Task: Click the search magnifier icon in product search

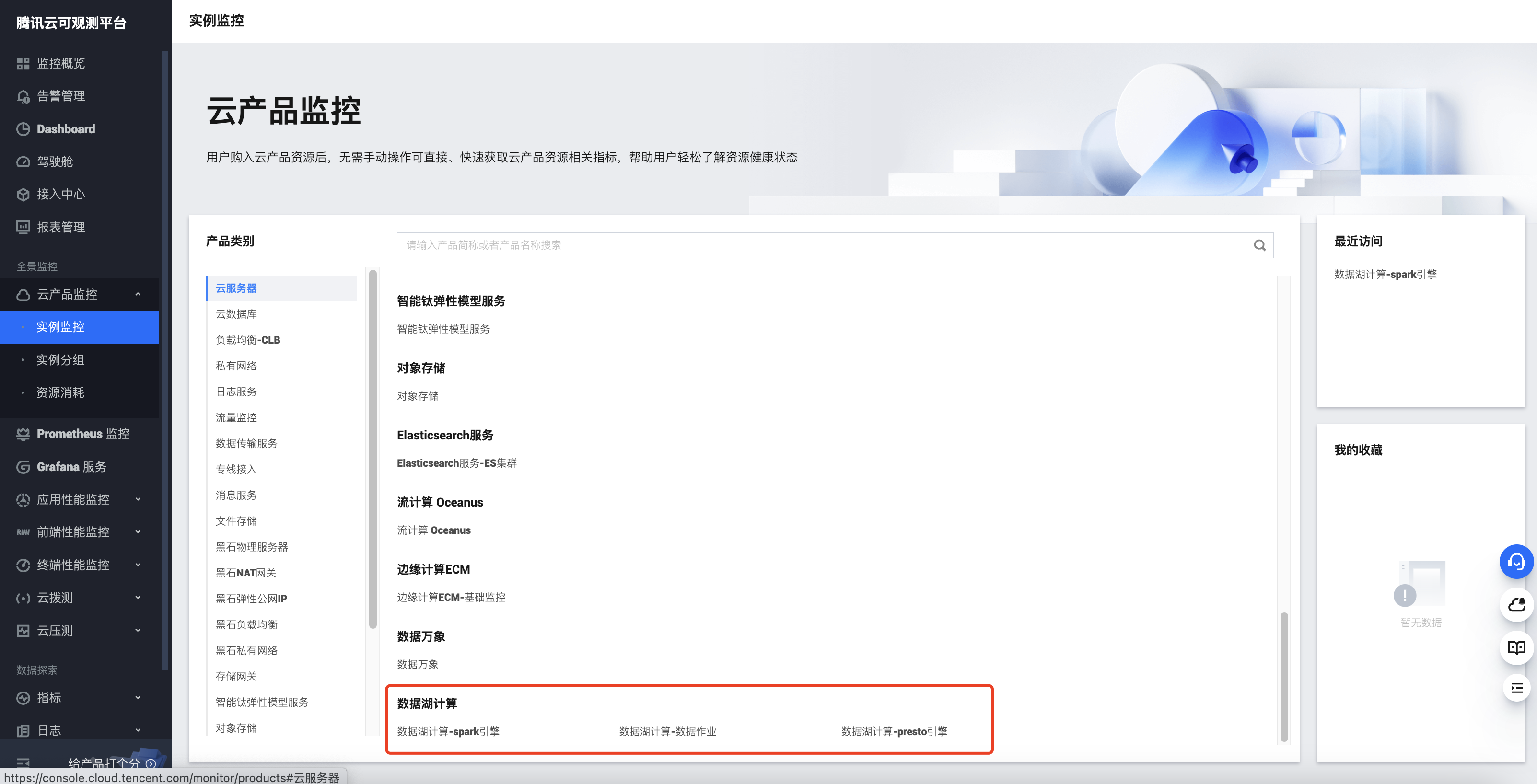Action: click(1259, 245)
